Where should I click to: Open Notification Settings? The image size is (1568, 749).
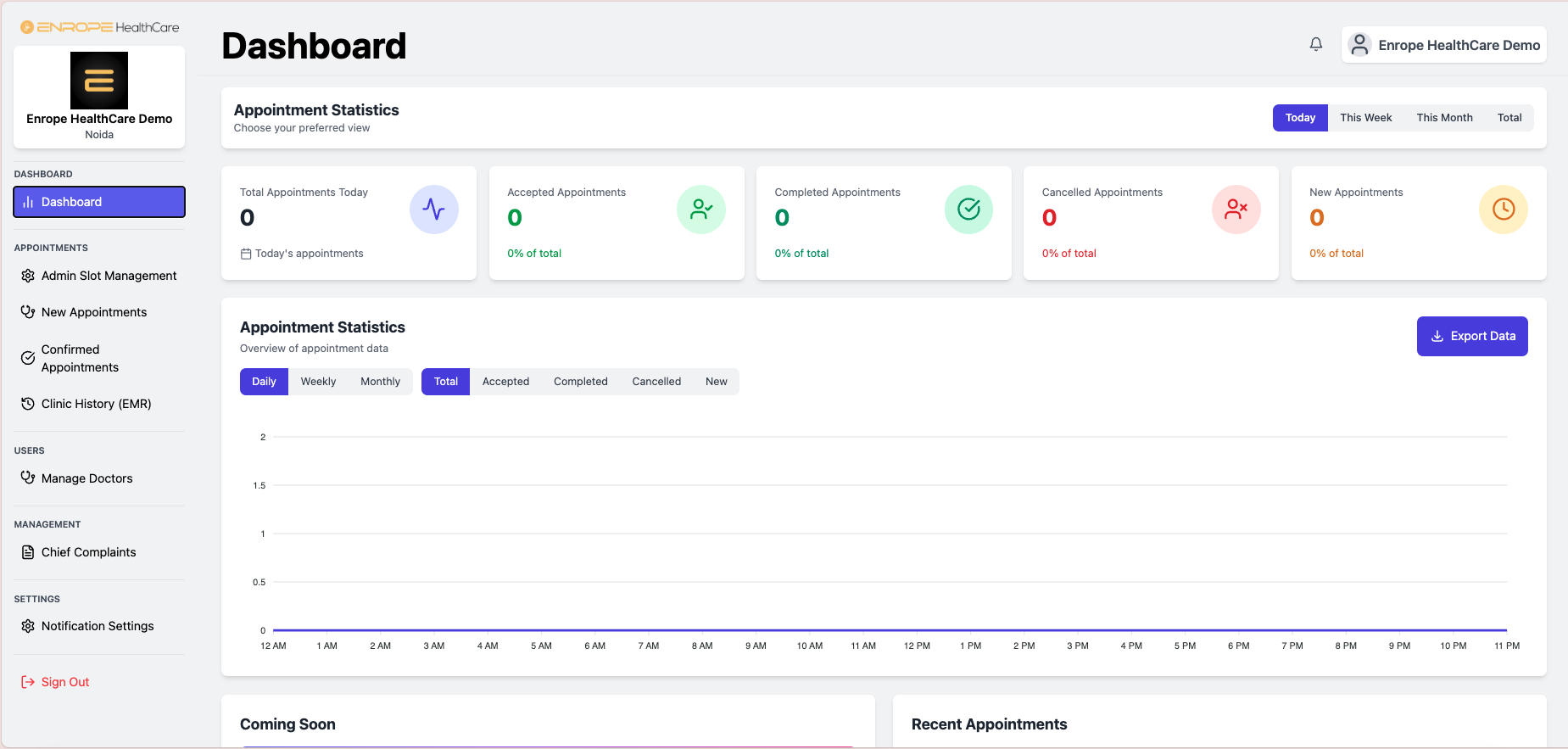[x=99, y=626]
